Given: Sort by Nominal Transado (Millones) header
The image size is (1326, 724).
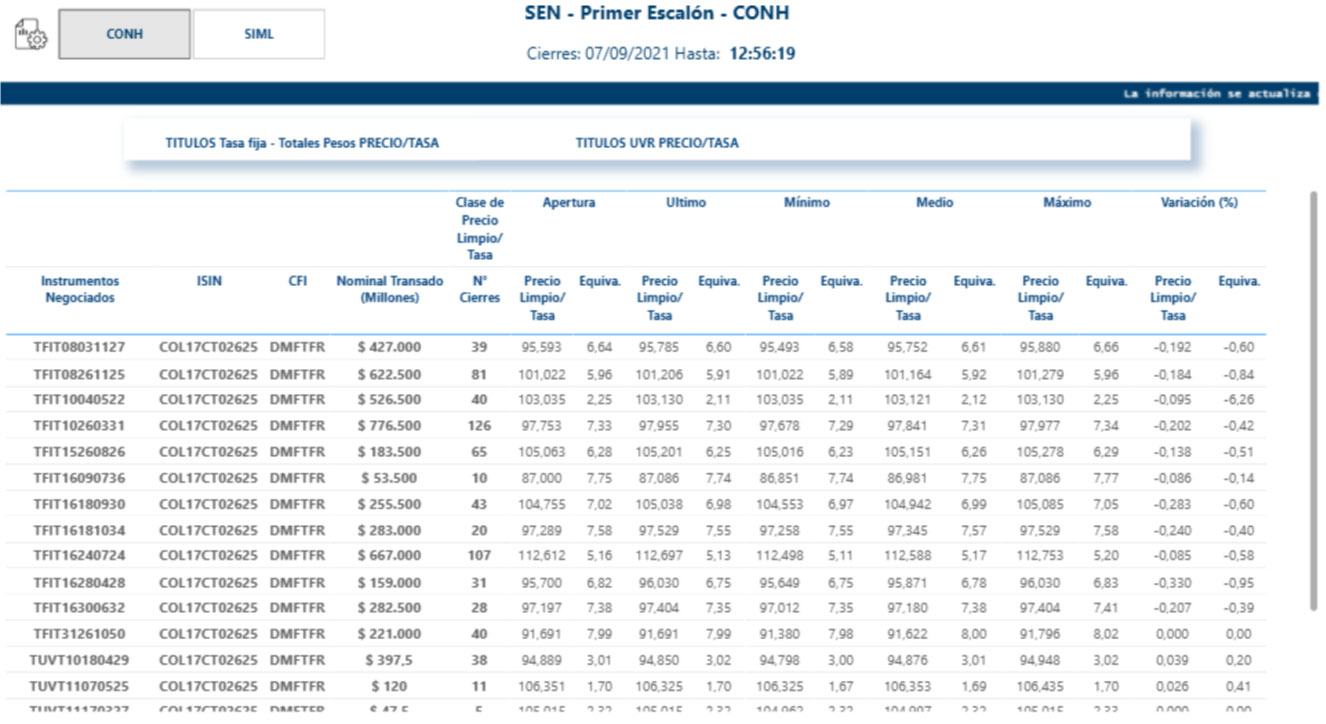Looking at the screenshot, I should click(x=389, y=290).
